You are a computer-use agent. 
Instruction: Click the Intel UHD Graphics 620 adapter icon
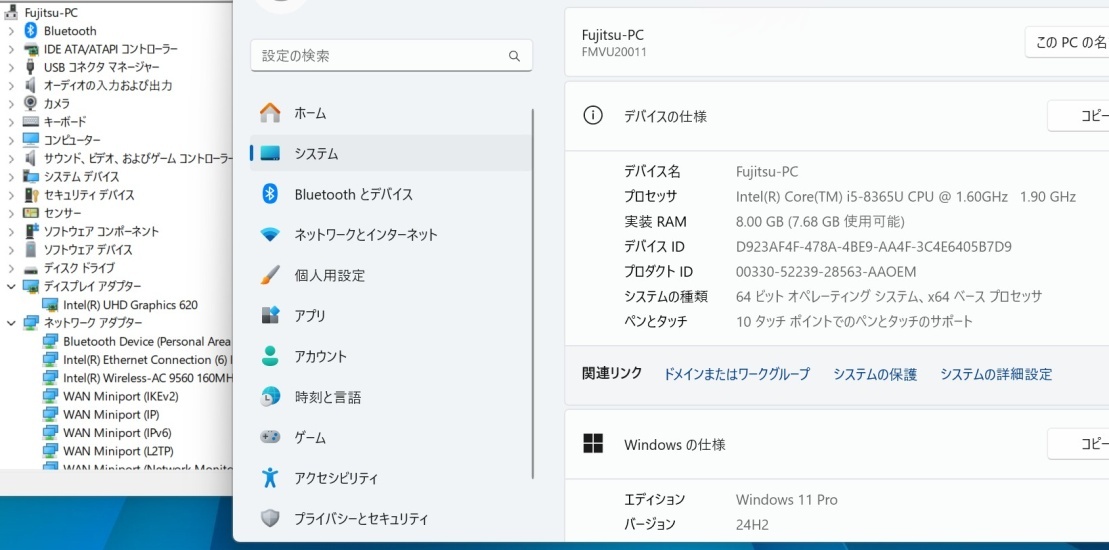(x=50, y=305)
